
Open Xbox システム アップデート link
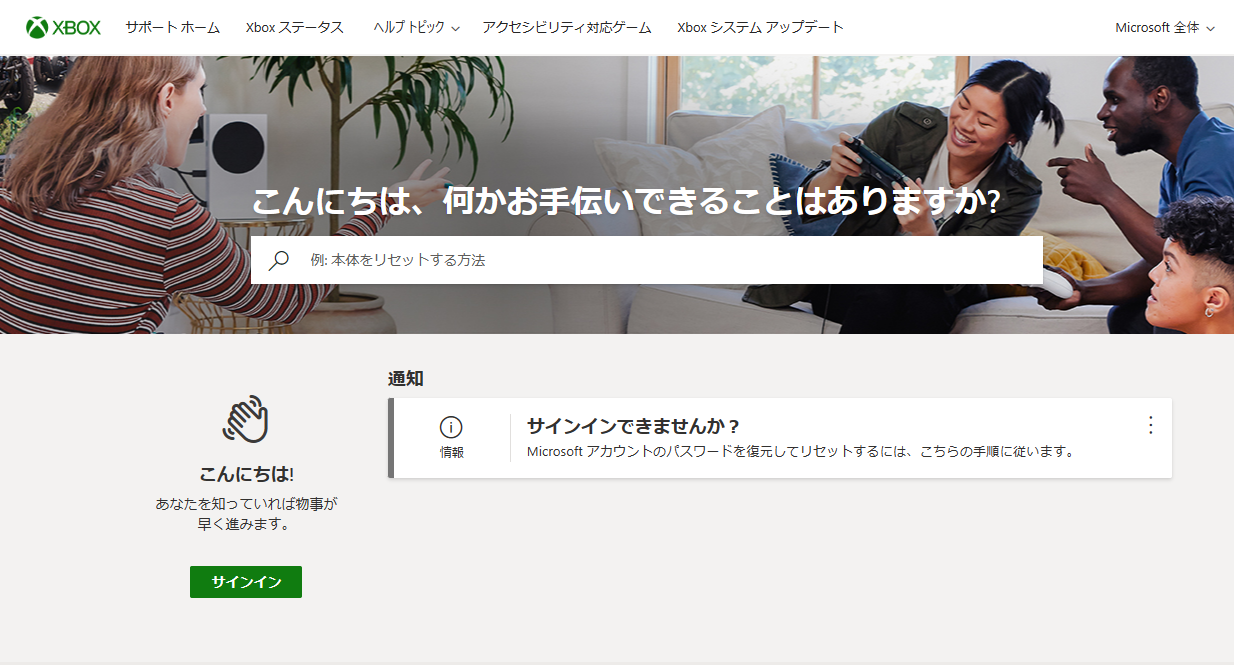point(760,28)
